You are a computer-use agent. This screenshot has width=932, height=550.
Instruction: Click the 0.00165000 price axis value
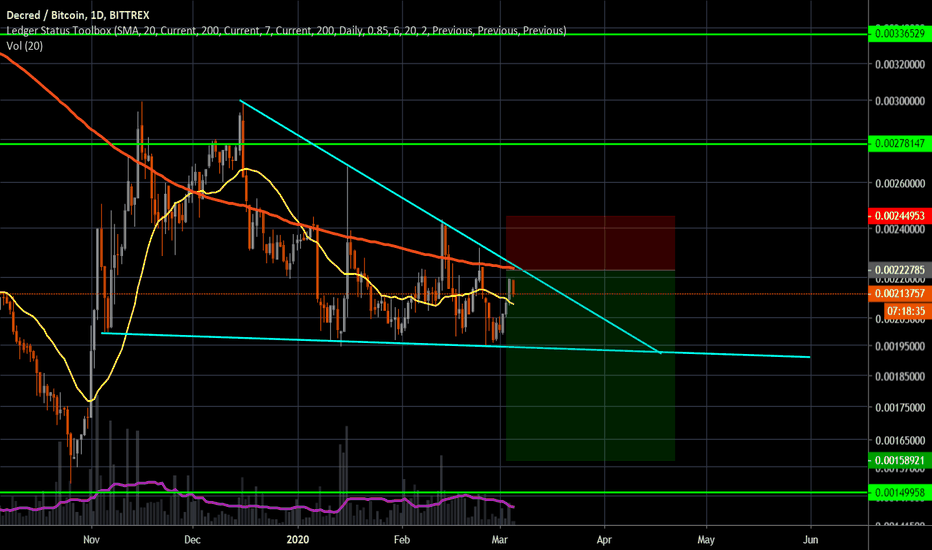(899, 441)
